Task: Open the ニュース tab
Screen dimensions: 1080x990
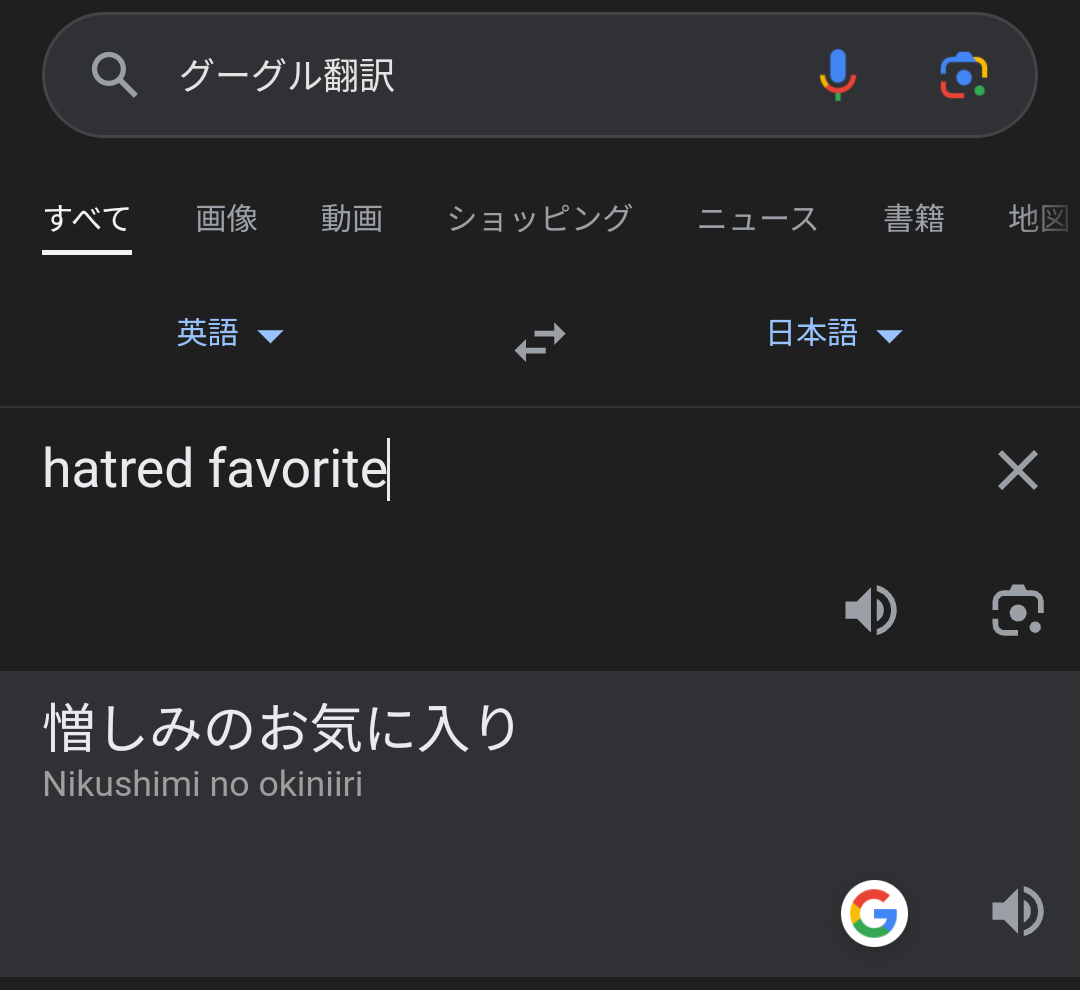Action: pos(758,219)
